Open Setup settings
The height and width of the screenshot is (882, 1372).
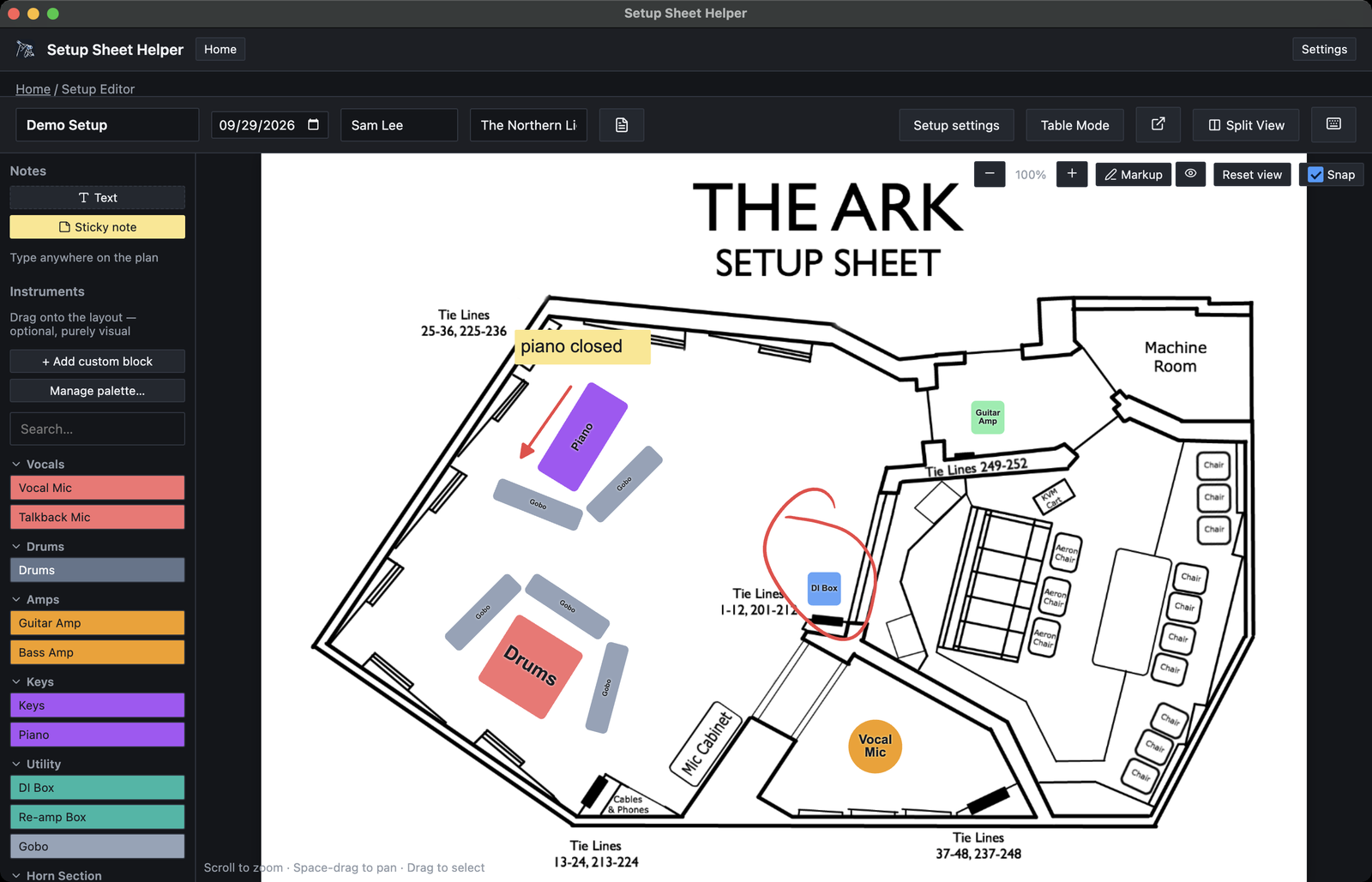(x=956, y=125)
